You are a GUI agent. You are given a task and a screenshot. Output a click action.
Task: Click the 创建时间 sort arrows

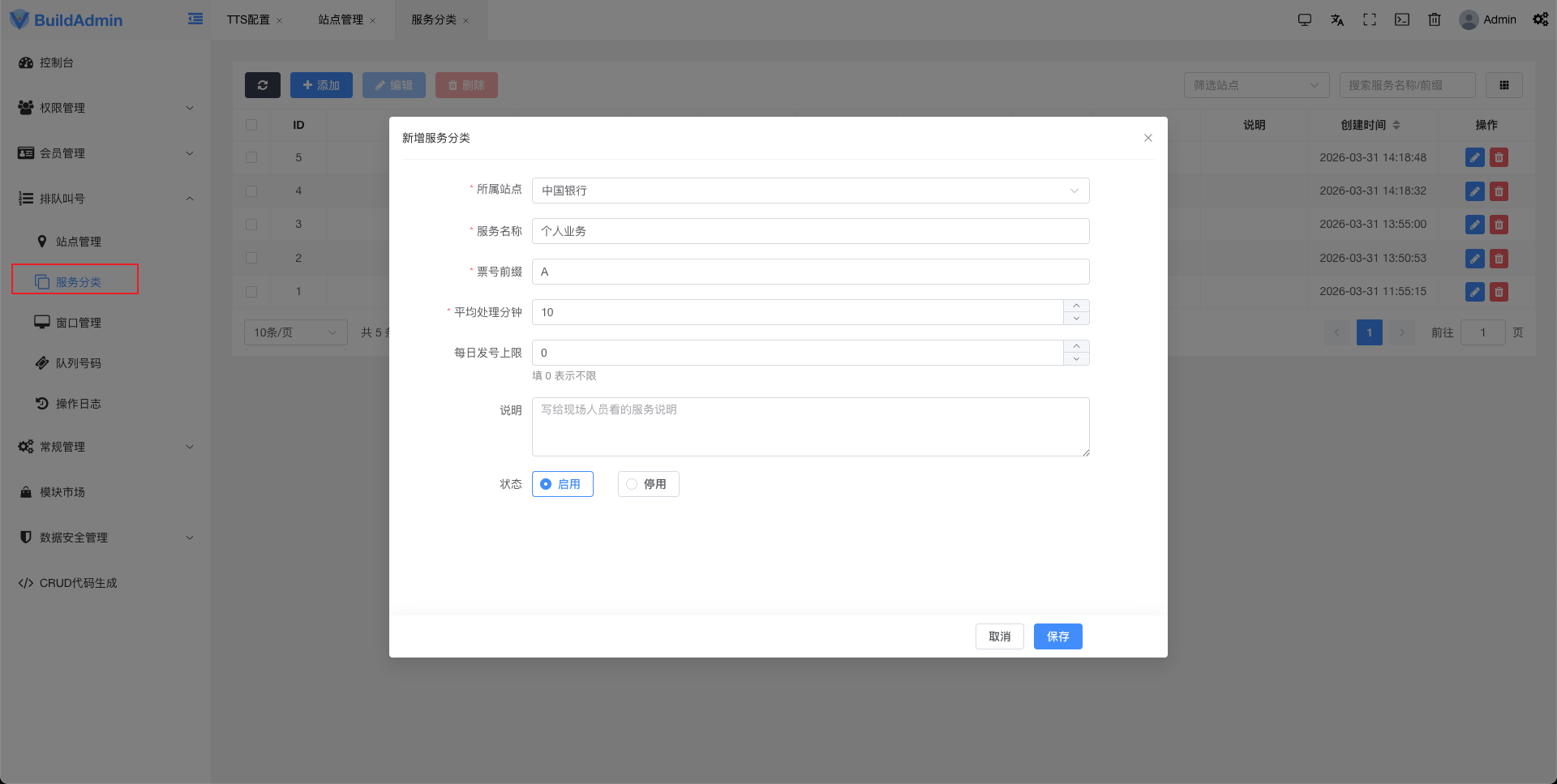point(1396,125)
